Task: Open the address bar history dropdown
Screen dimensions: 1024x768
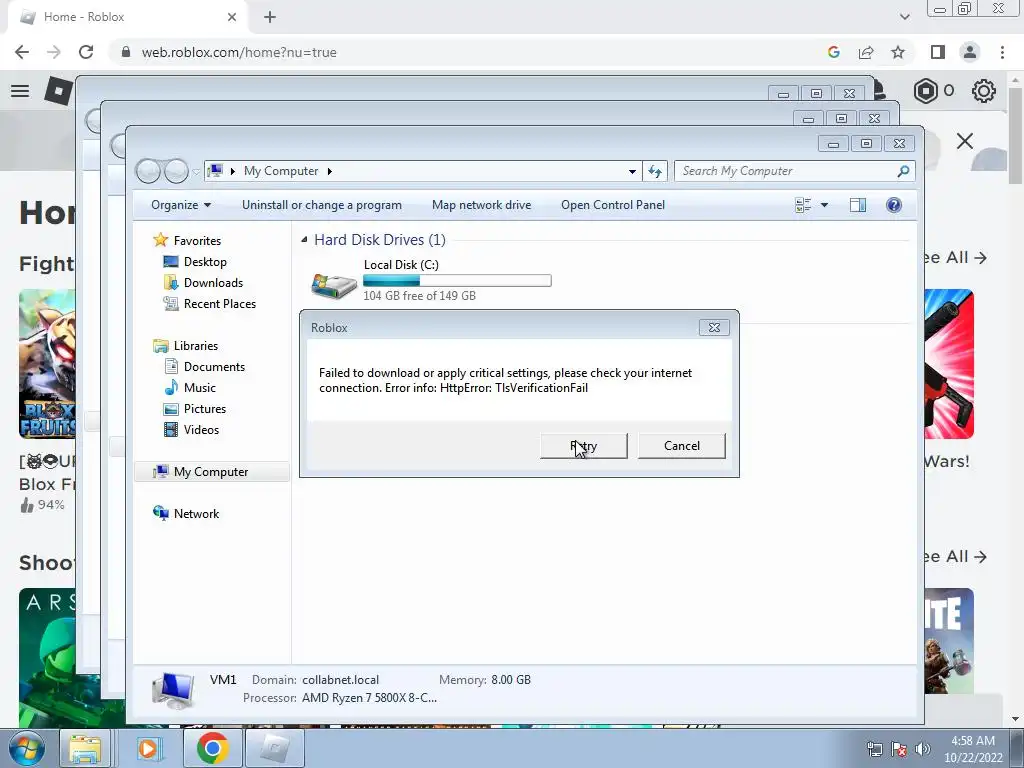Action: pos(632,171)
